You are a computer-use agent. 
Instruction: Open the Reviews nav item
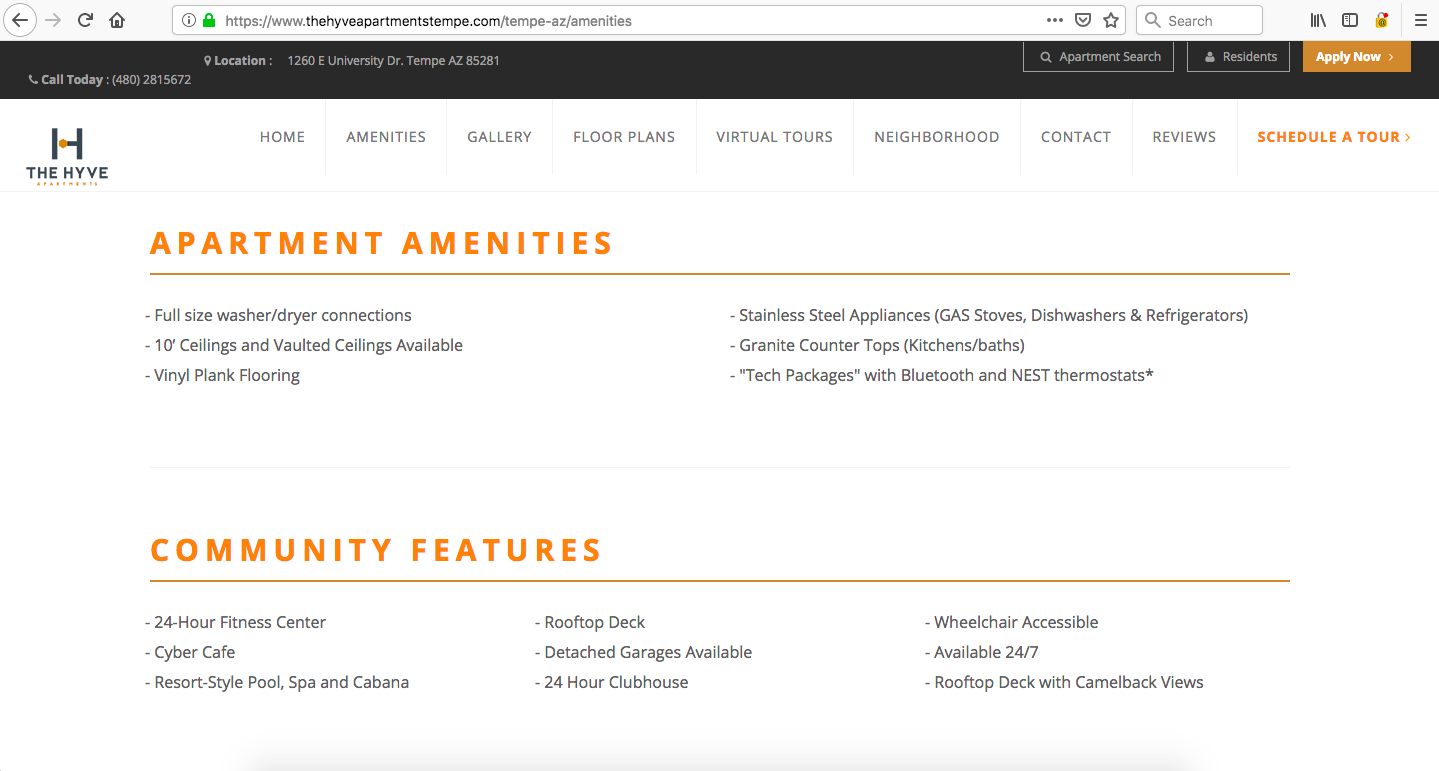click(1184, 137)
